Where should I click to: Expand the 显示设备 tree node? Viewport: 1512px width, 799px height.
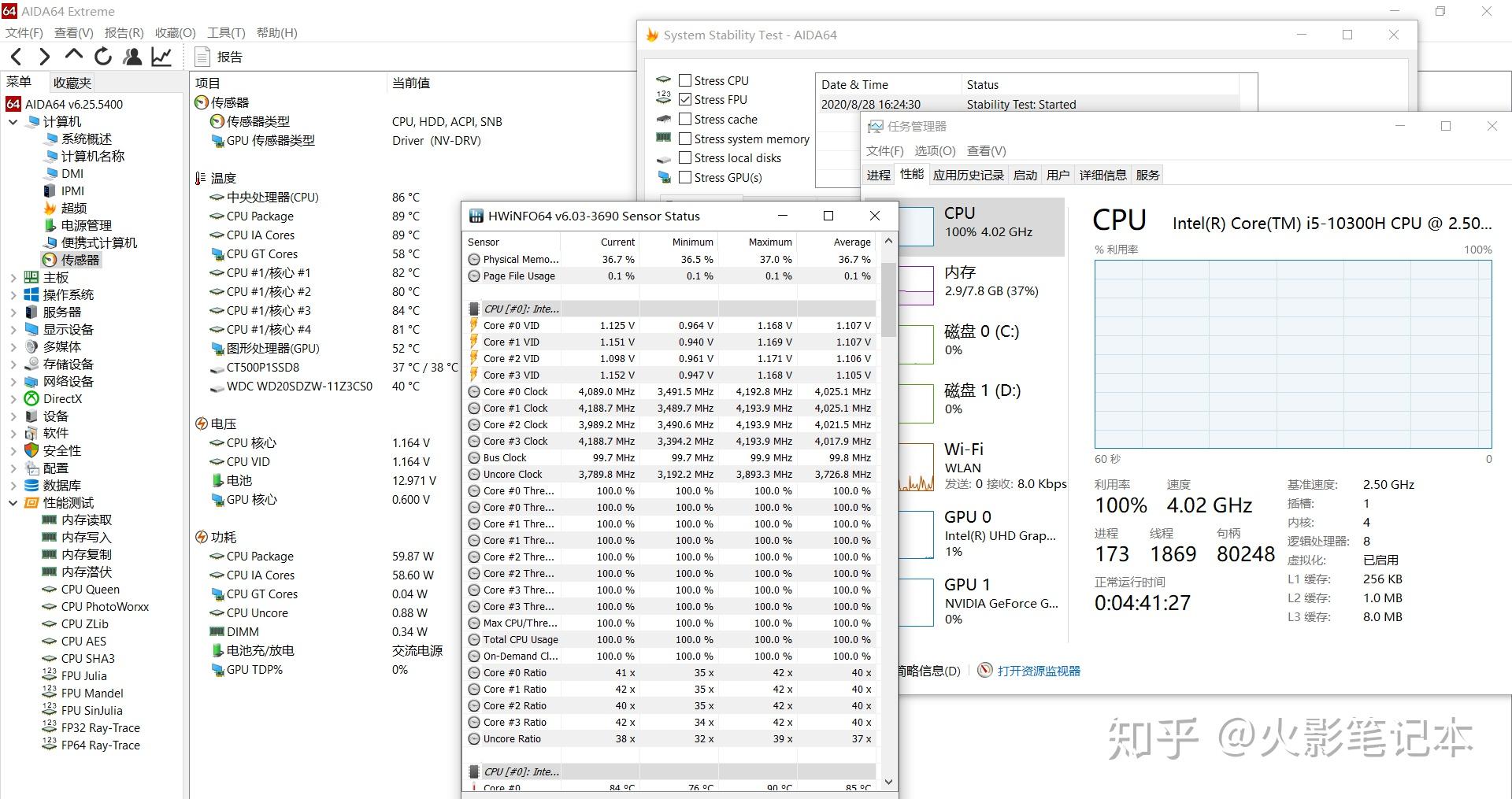tap(13, 329)
